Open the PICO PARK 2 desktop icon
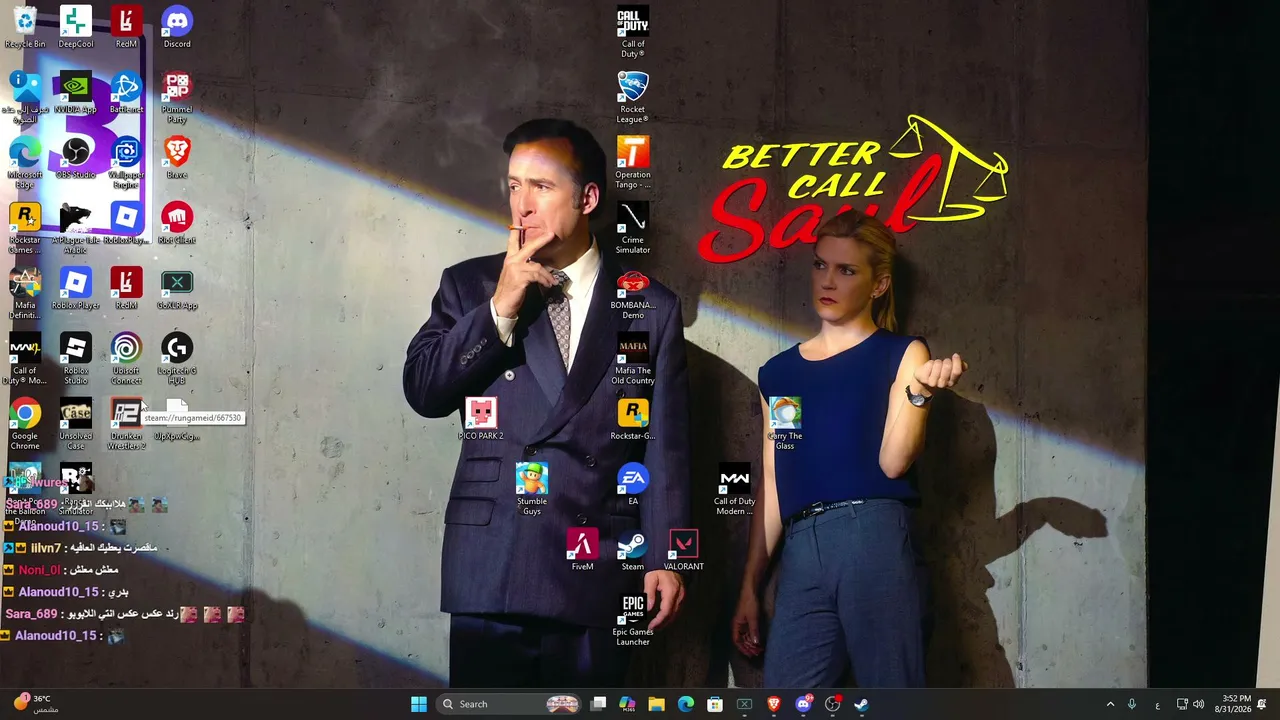This screenshot has width=1280, height=720. 481,420
